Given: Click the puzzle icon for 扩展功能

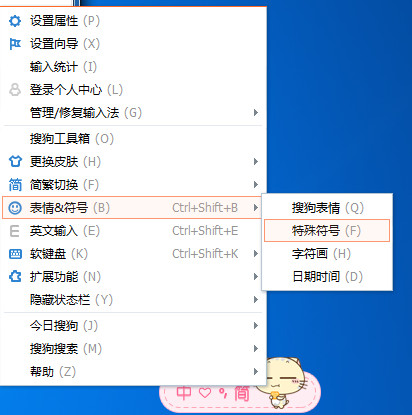Looking at the screenshot, I should pos(15,277).
